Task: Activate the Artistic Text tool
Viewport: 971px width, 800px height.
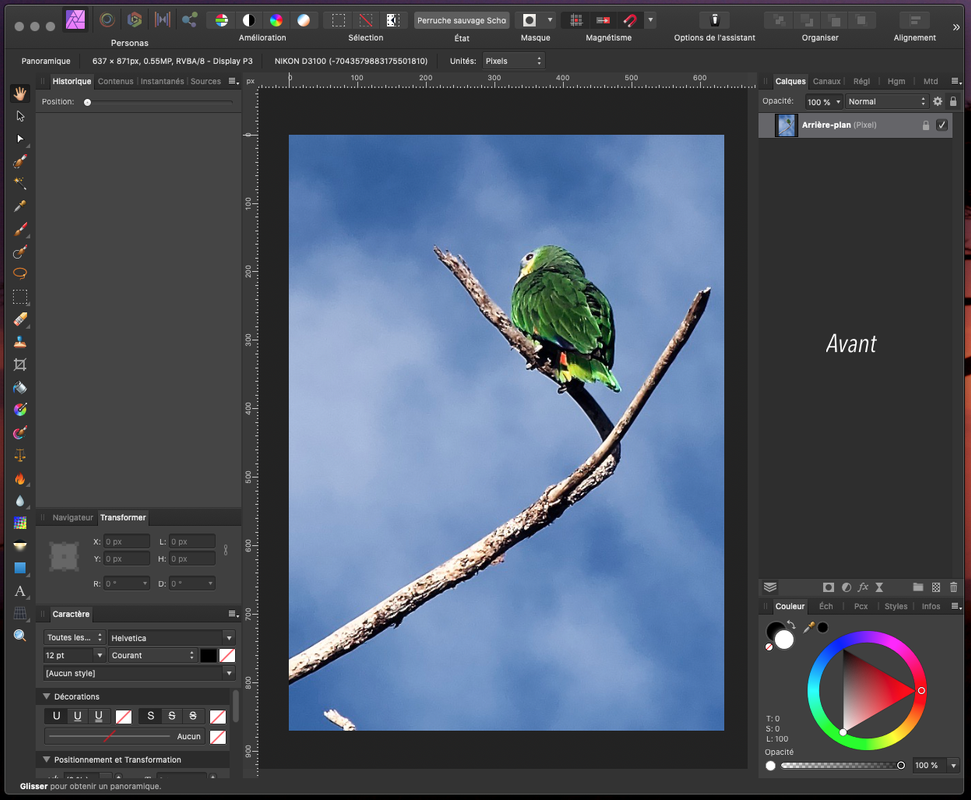Action: pyautogui.click(x=20, y=591)
